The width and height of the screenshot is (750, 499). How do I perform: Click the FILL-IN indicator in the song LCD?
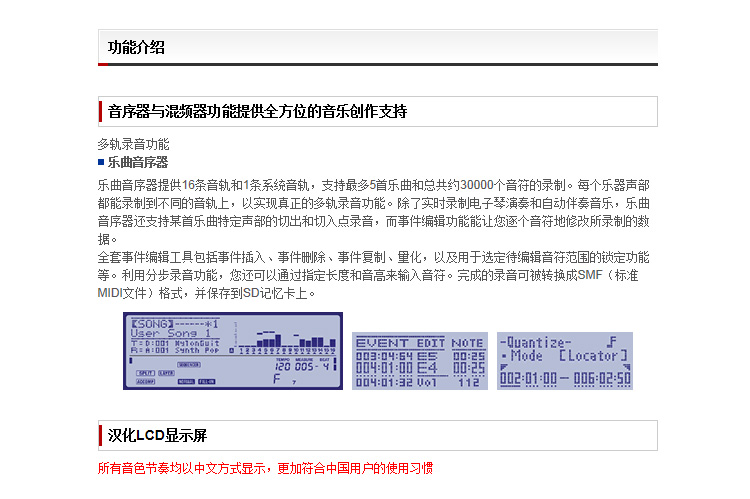tap(207, 381)
